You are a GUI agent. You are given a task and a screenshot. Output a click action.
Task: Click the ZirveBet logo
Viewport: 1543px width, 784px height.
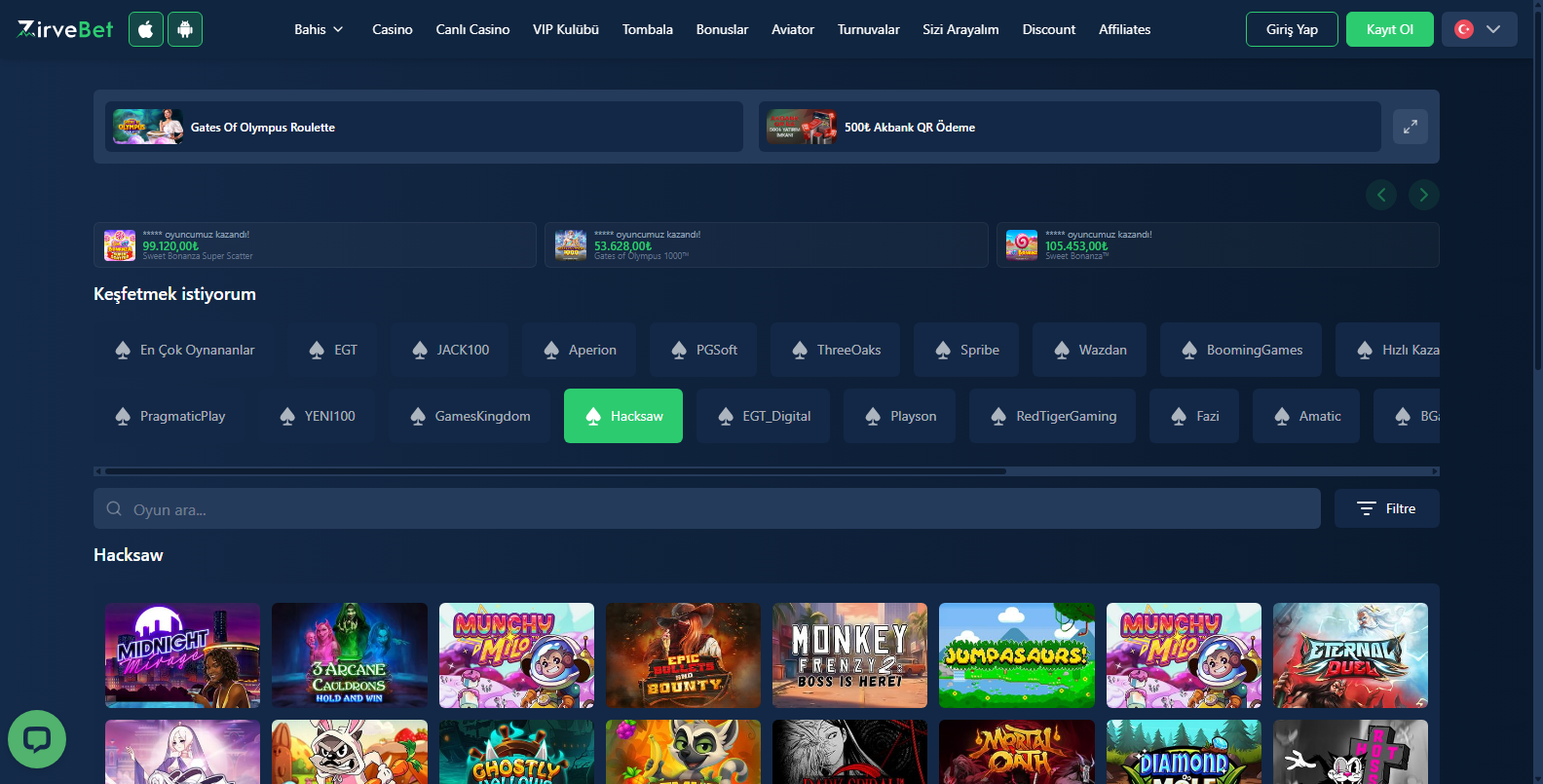click(65, 29)
